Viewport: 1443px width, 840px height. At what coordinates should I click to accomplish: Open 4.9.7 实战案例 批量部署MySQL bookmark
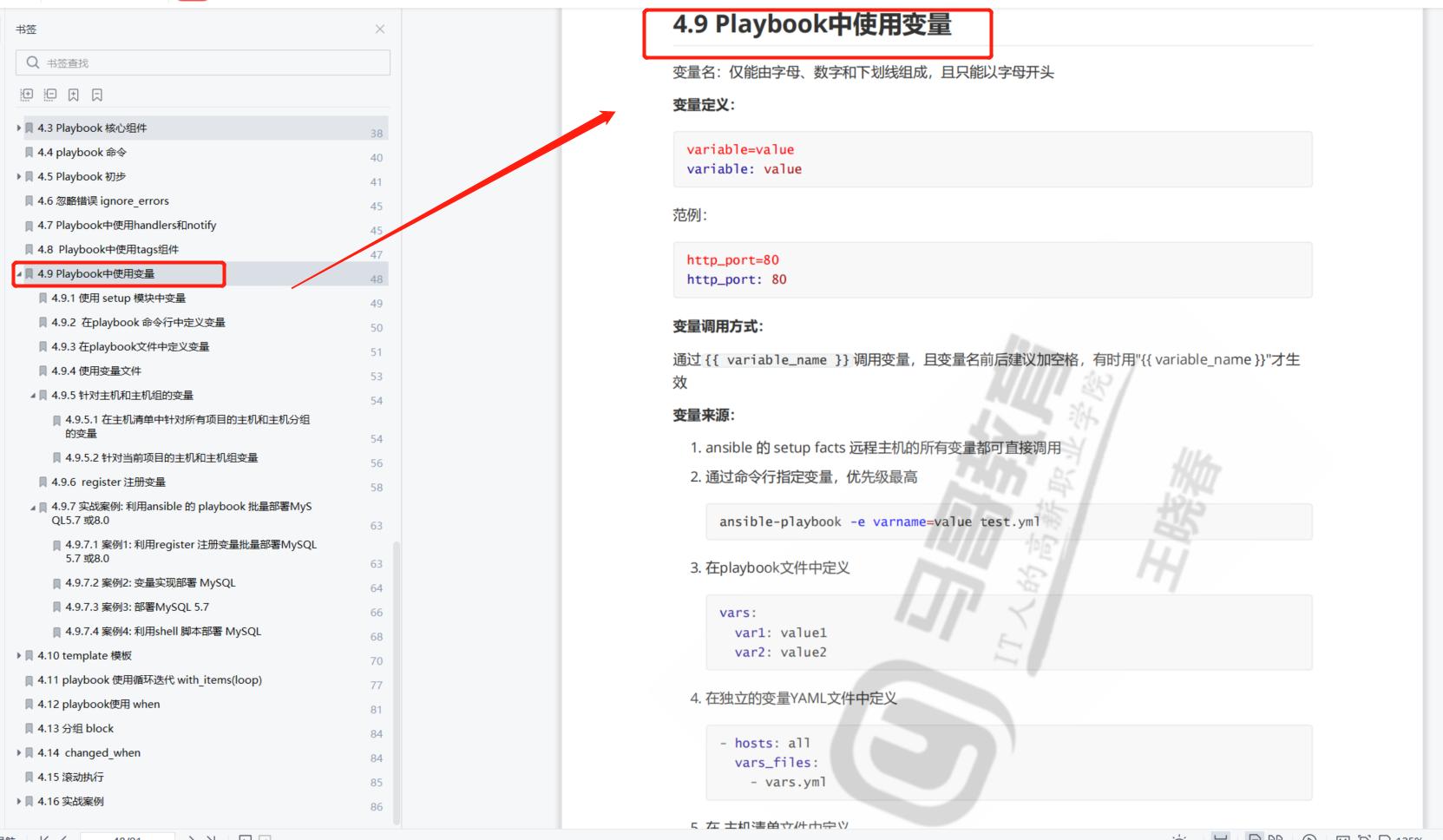click(181, 514)
